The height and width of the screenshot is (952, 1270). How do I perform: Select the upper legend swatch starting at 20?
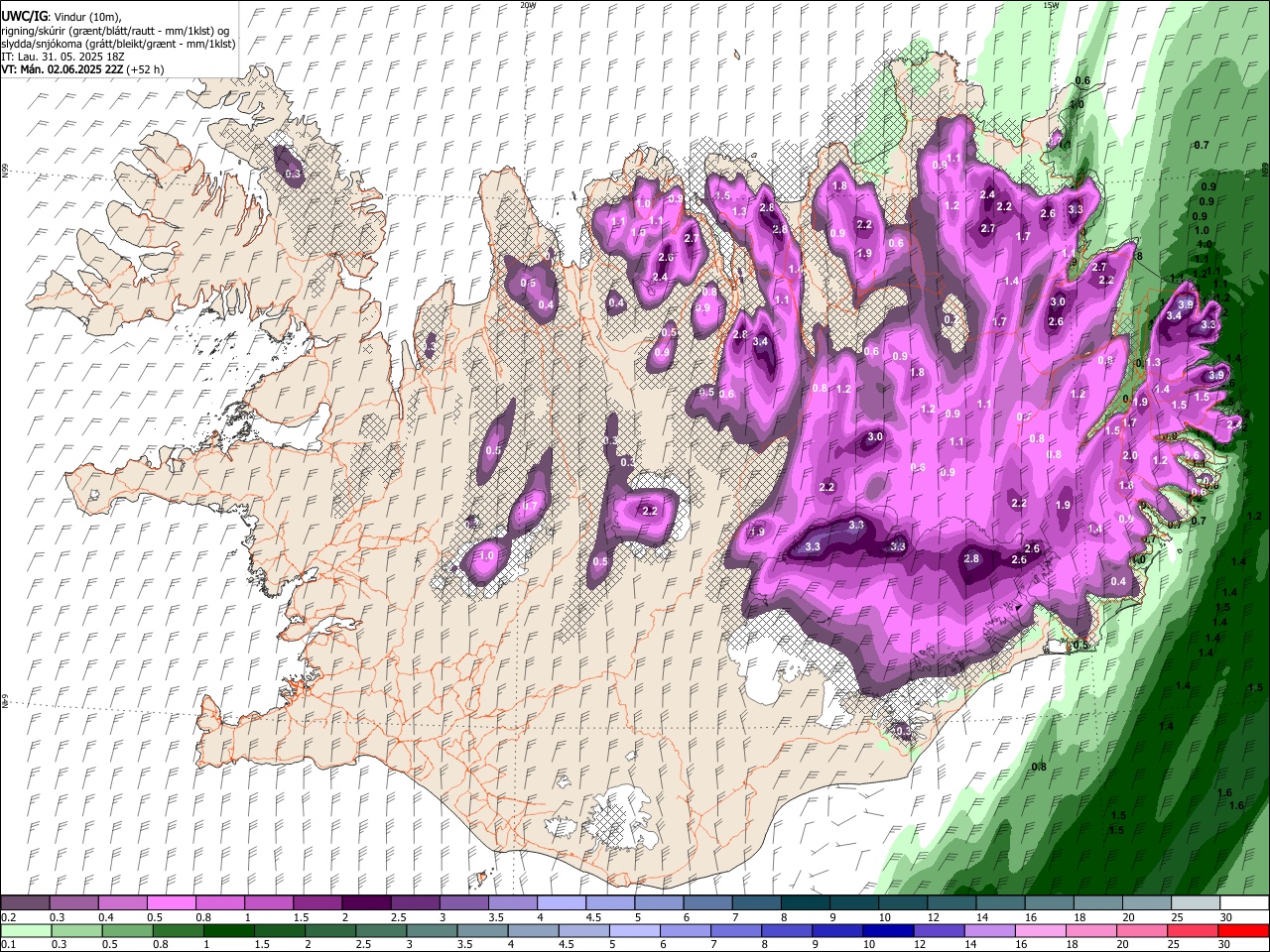pos(1147,903)
